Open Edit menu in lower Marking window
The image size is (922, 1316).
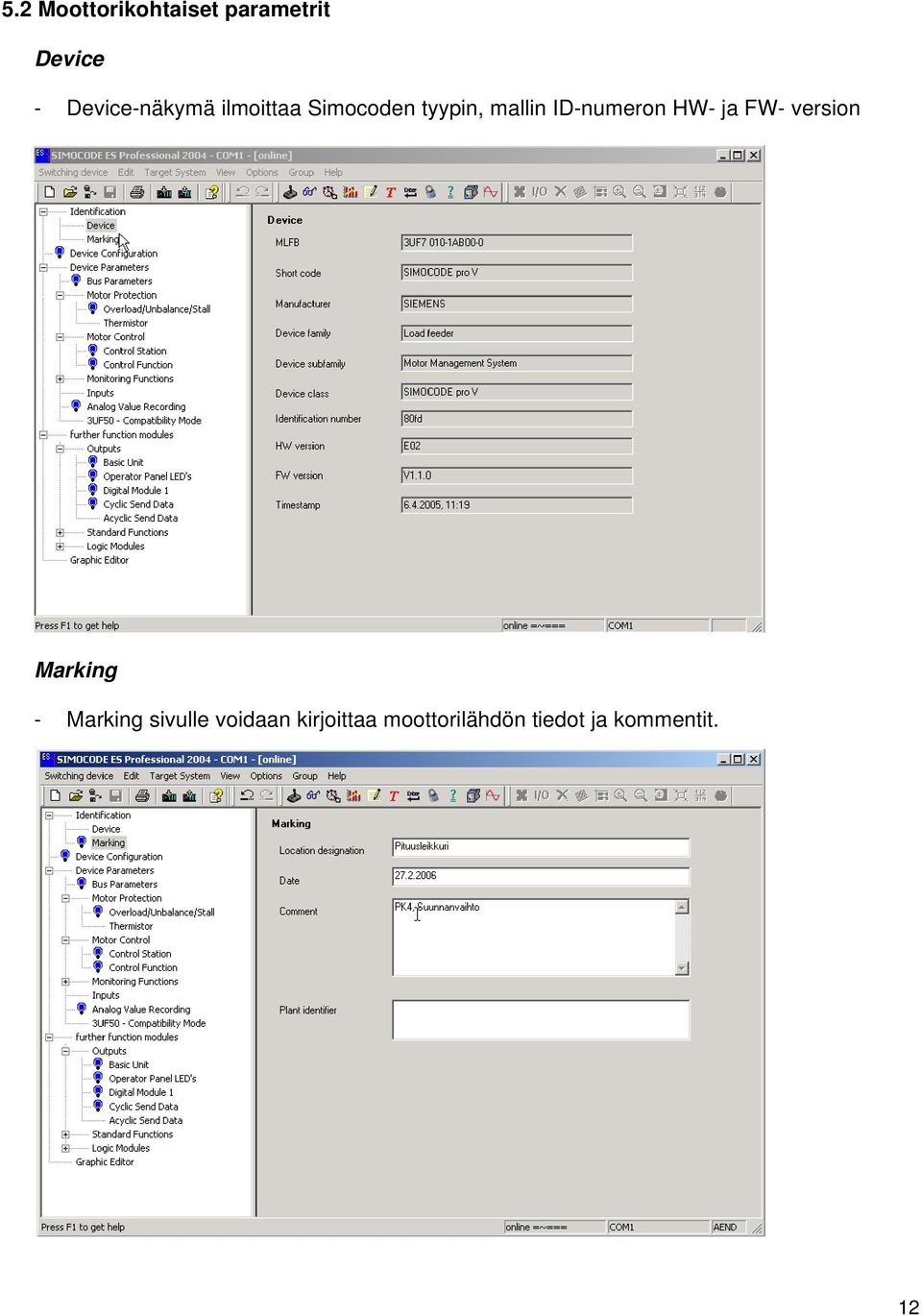132,776
